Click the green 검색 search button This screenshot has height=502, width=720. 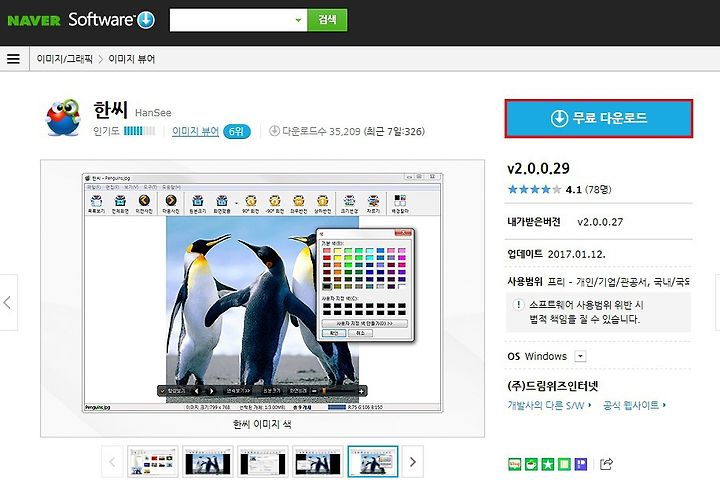[x=327, y=20]
